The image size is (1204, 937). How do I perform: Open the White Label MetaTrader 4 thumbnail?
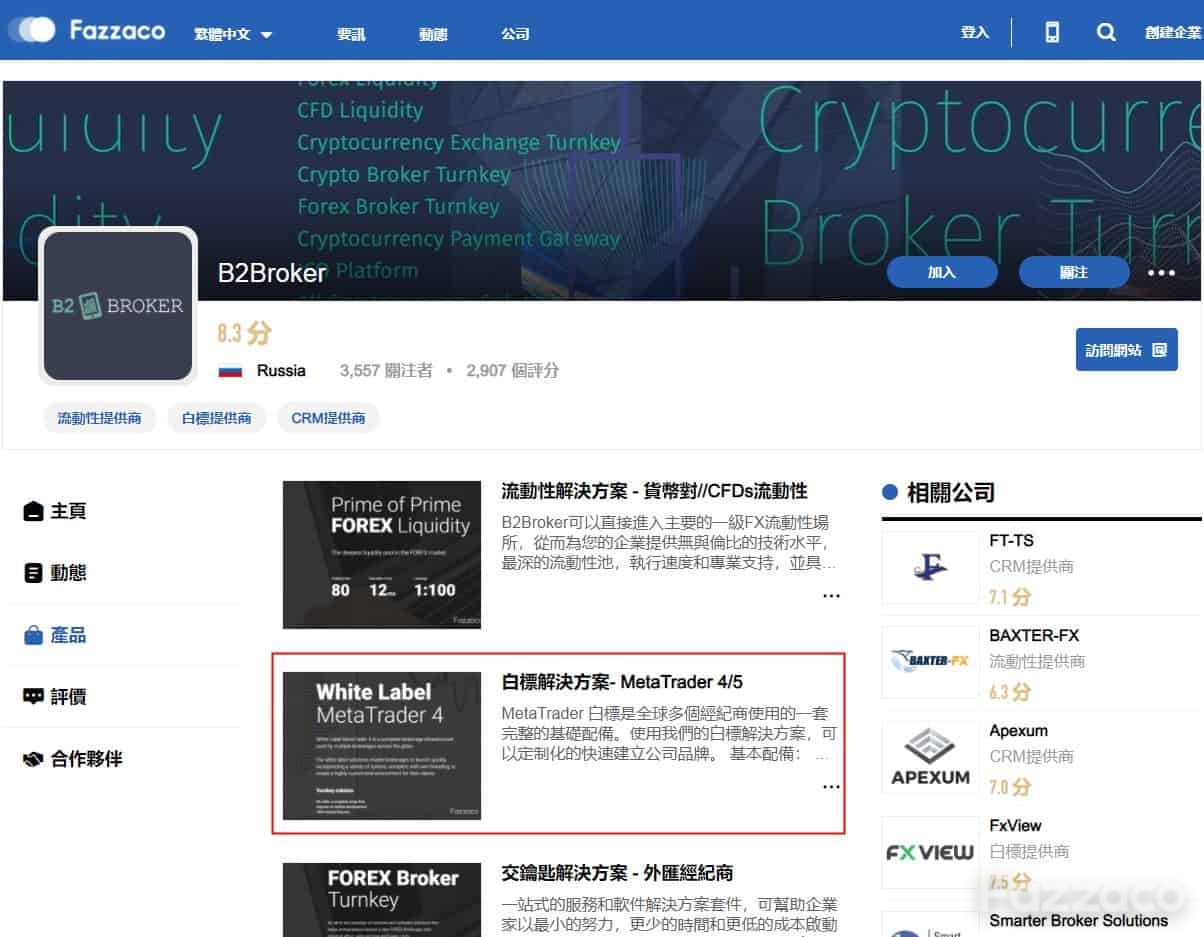382,746
